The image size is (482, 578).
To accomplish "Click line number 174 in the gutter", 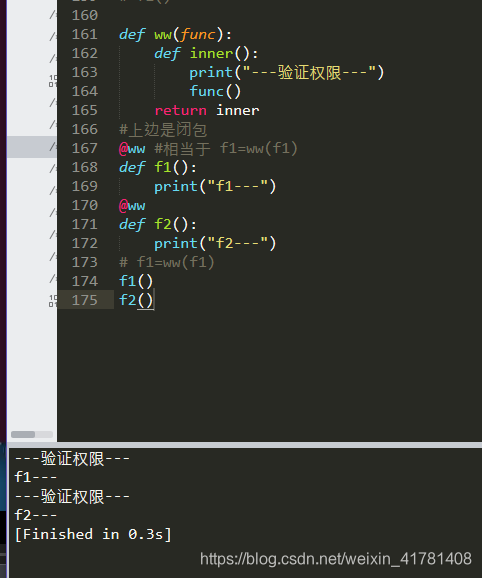I will 85,281.
